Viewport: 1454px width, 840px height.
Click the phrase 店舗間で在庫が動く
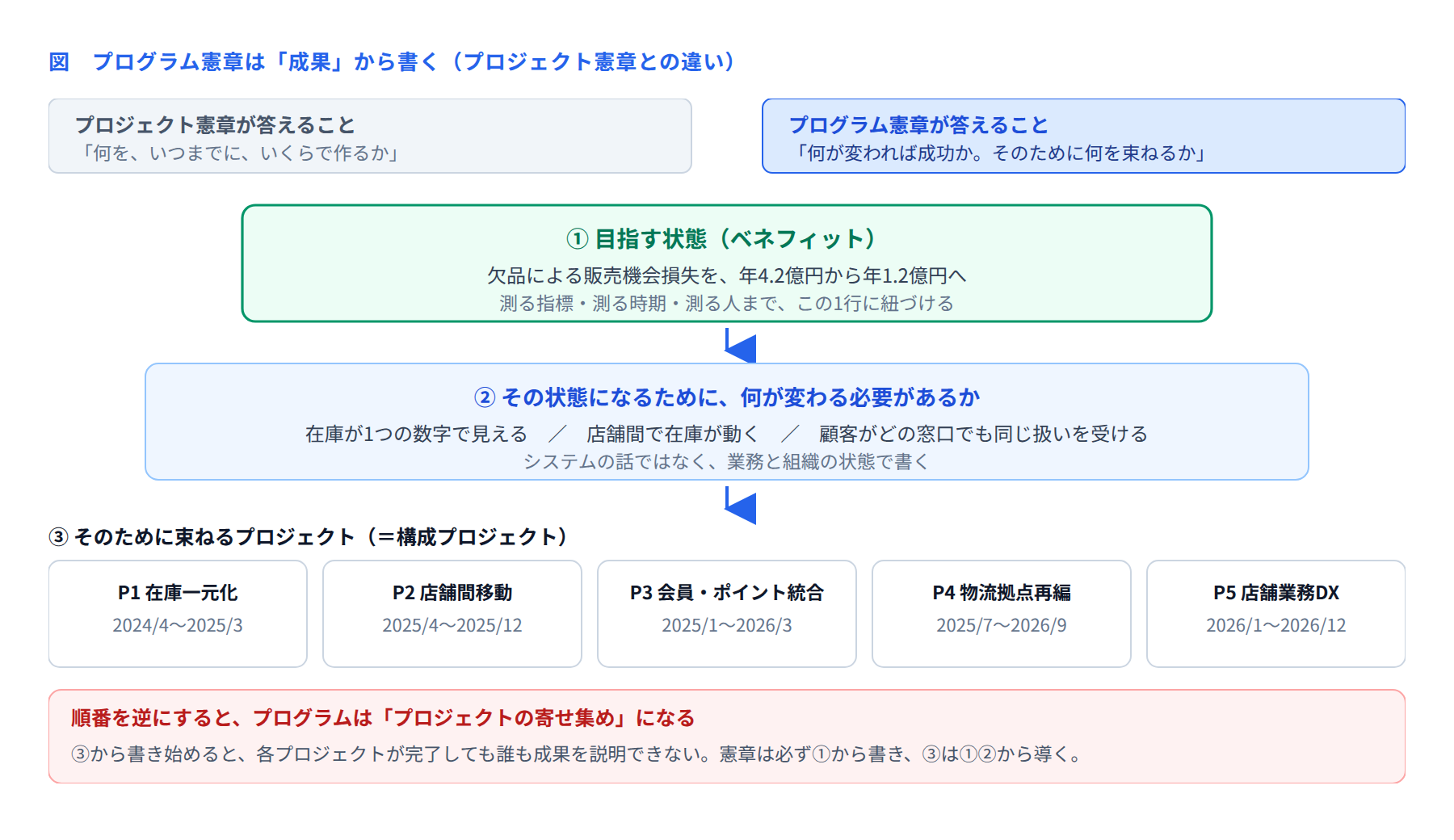coord(673,435)
